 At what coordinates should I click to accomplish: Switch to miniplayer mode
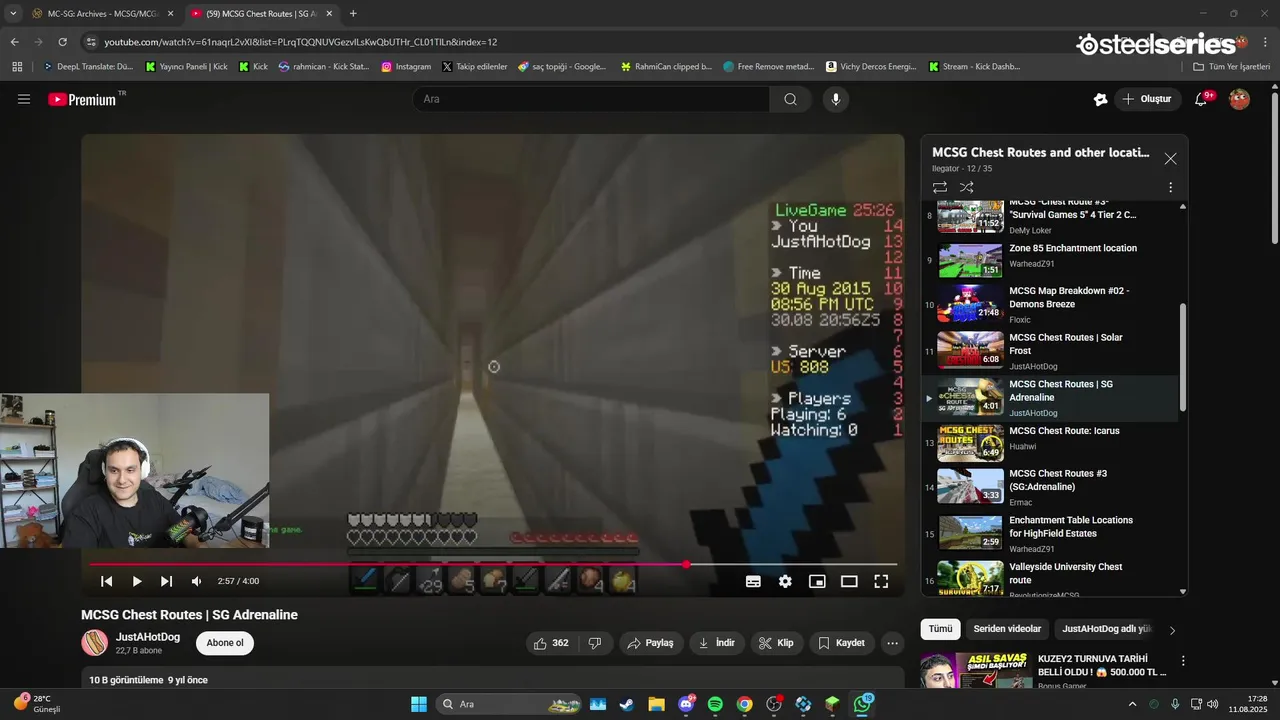817,581
